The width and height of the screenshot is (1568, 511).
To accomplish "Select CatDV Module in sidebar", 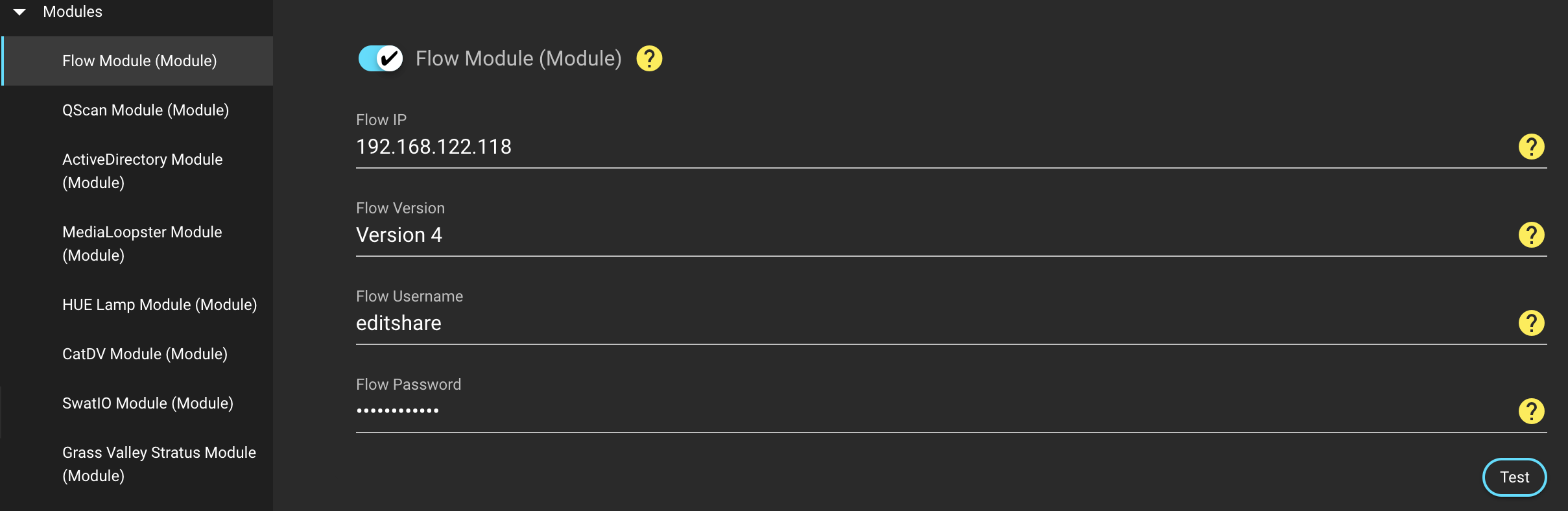I will 145,354.
